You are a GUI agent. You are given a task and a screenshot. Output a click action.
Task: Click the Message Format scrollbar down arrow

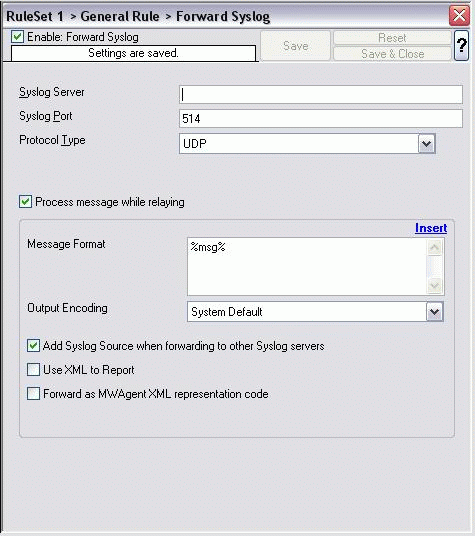(x=434, y=285)
